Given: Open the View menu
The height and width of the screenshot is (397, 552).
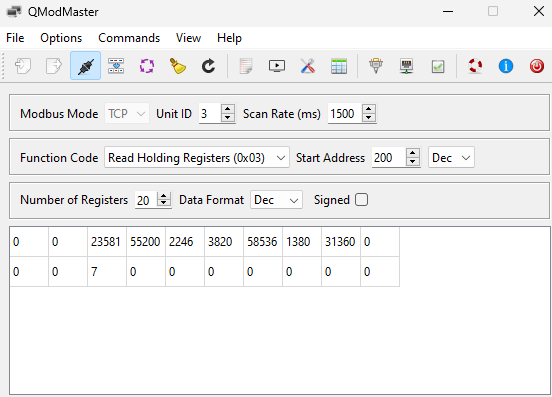Looking at the screenshot, I should (188, 38).
